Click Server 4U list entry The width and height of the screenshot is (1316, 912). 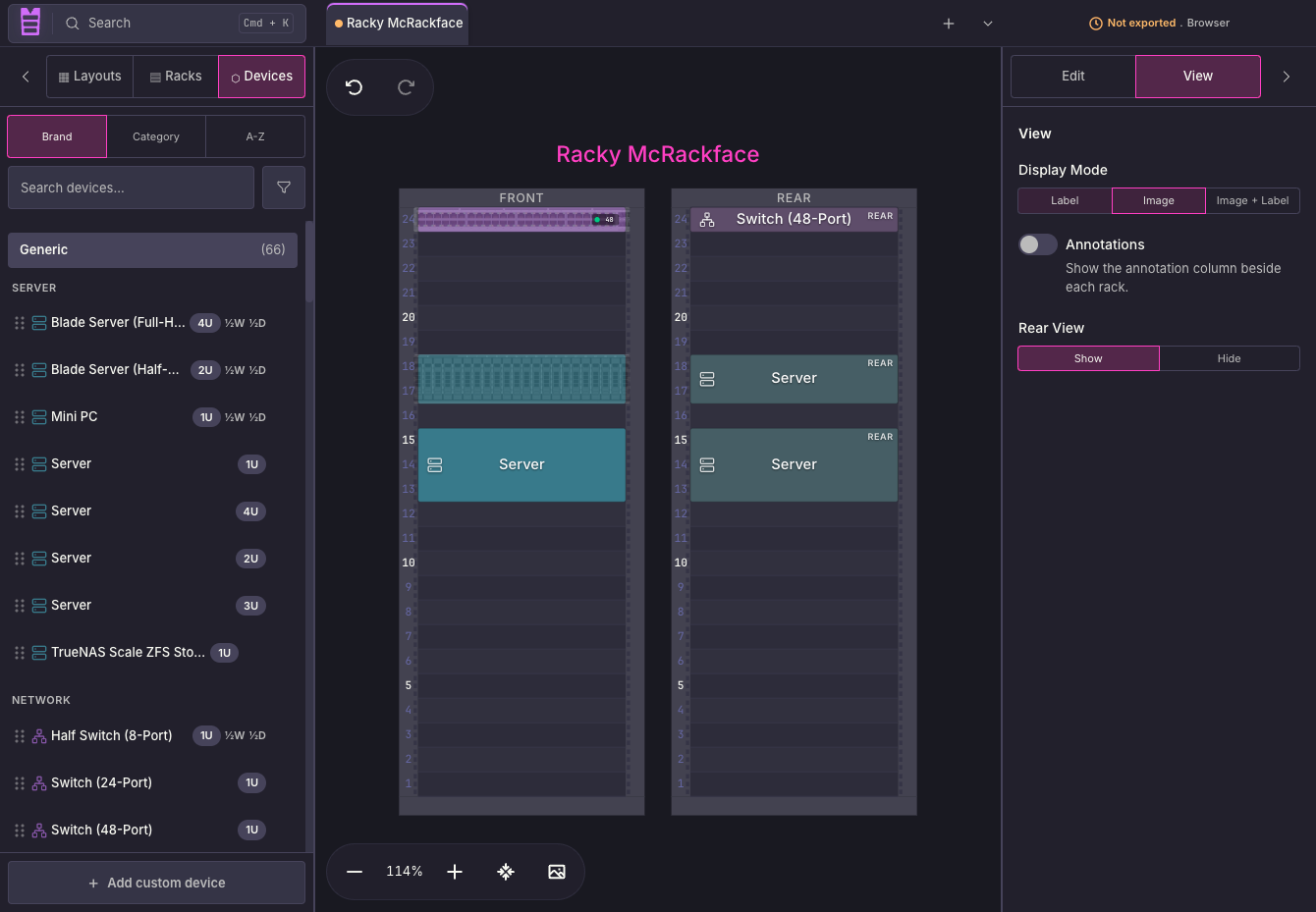152,511
